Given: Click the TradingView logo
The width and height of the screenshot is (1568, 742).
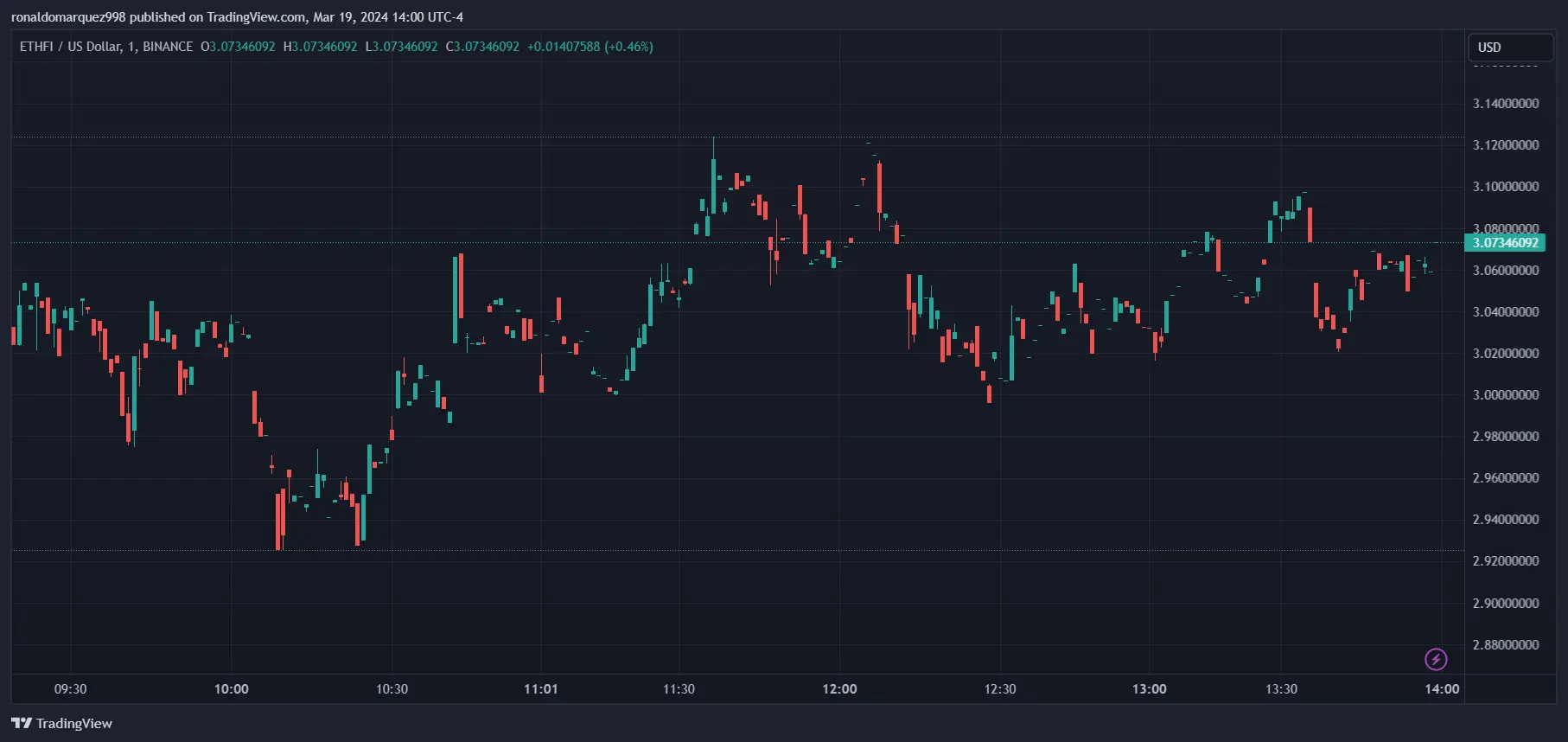Looking at the screenshot, I should pyautogui.click(x=61, y=723).
